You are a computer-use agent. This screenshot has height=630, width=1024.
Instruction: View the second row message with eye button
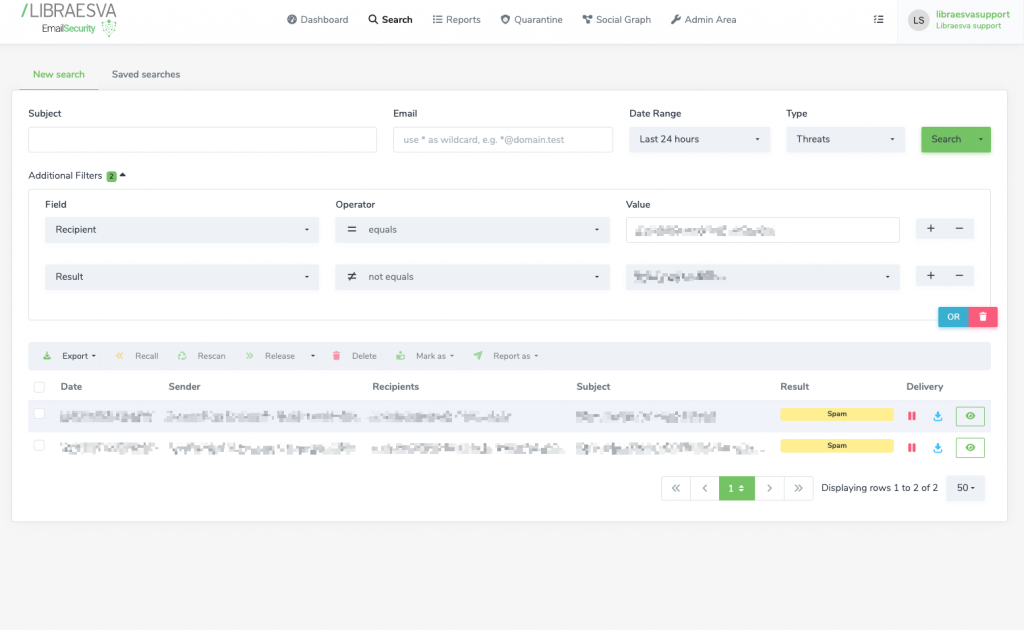tap(970, 447)
